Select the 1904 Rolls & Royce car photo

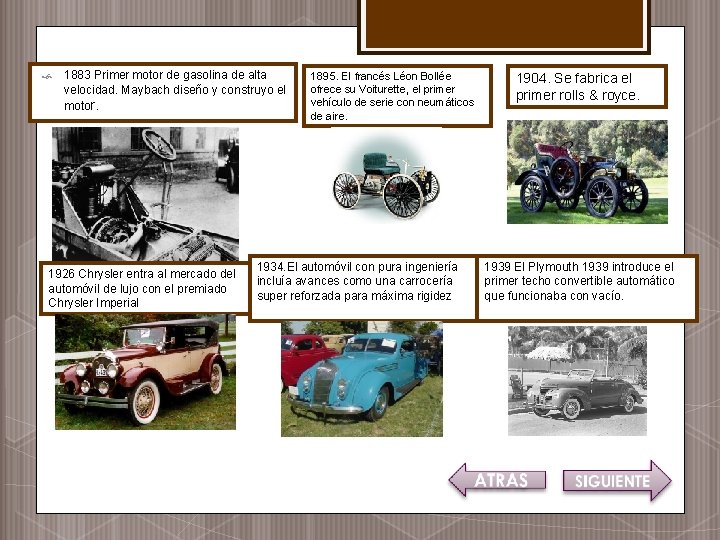(587, 172)
